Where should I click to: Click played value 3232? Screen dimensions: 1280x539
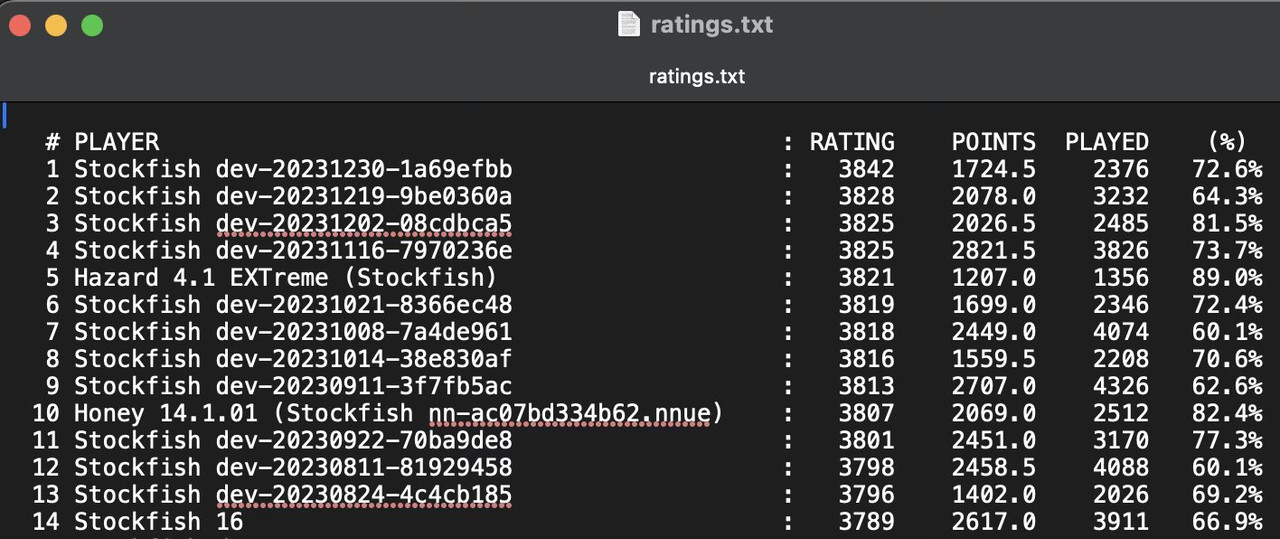pyautogui.click(x=1121, y=196)
